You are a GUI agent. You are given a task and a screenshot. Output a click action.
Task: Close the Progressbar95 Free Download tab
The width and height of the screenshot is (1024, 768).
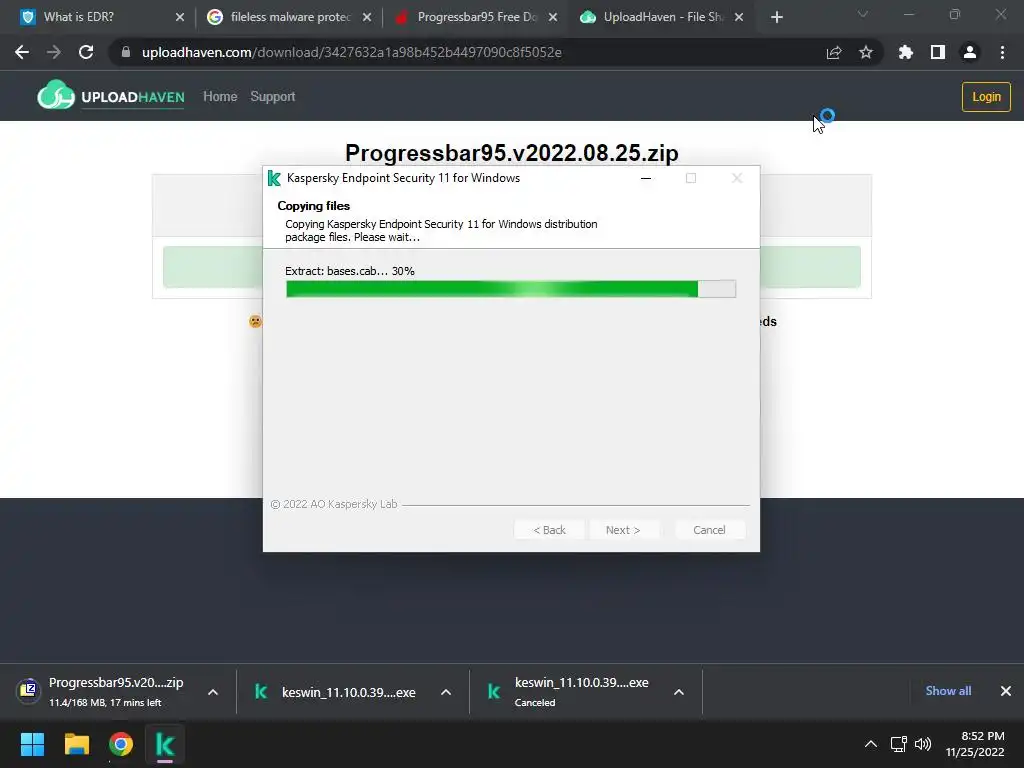point(553,18)
